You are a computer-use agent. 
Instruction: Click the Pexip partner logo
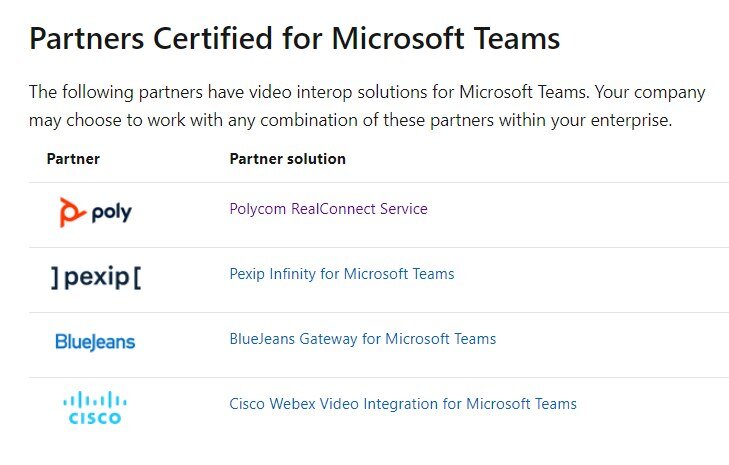pos(95,277)
